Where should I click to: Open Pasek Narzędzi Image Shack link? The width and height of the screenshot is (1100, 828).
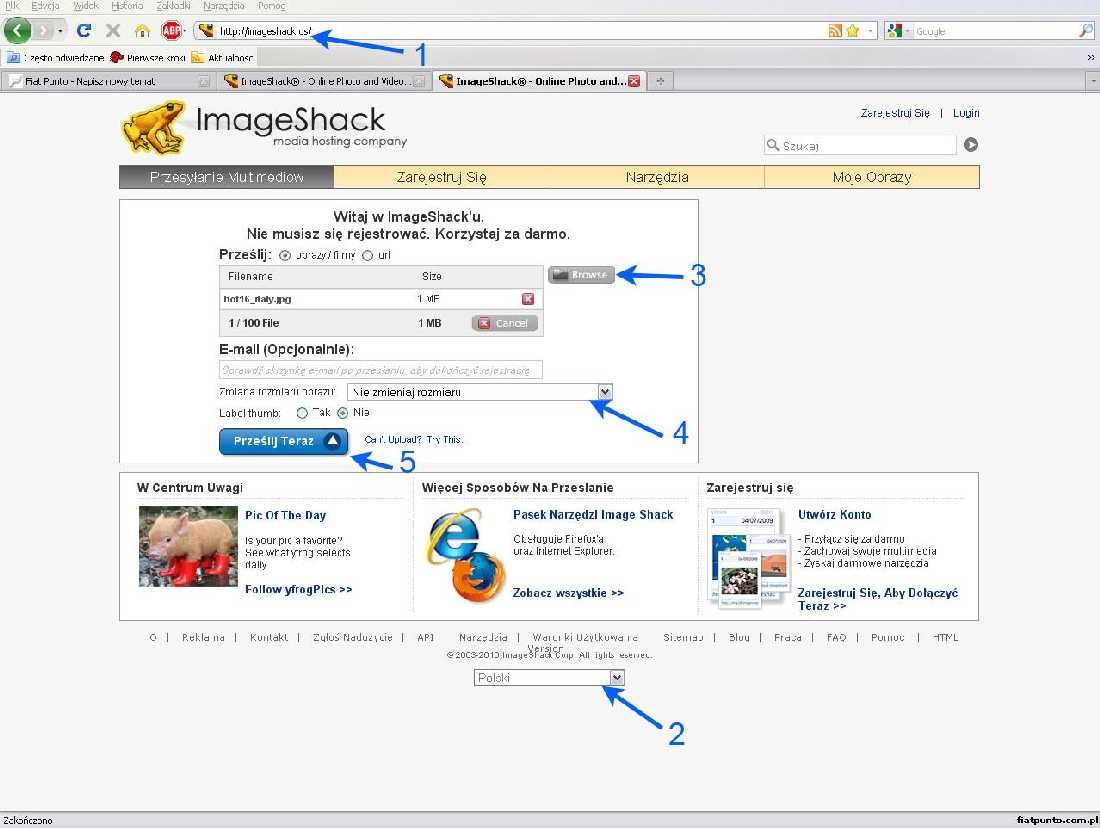pyautogui.click(x=593, y=514)
